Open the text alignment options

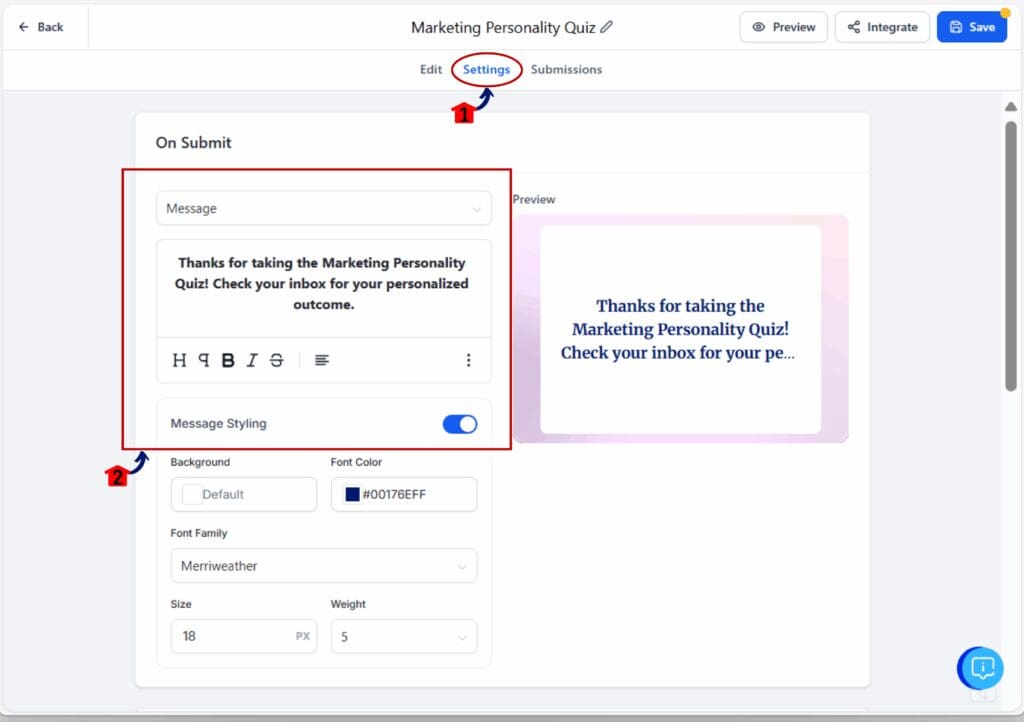[x=320, y=360]
